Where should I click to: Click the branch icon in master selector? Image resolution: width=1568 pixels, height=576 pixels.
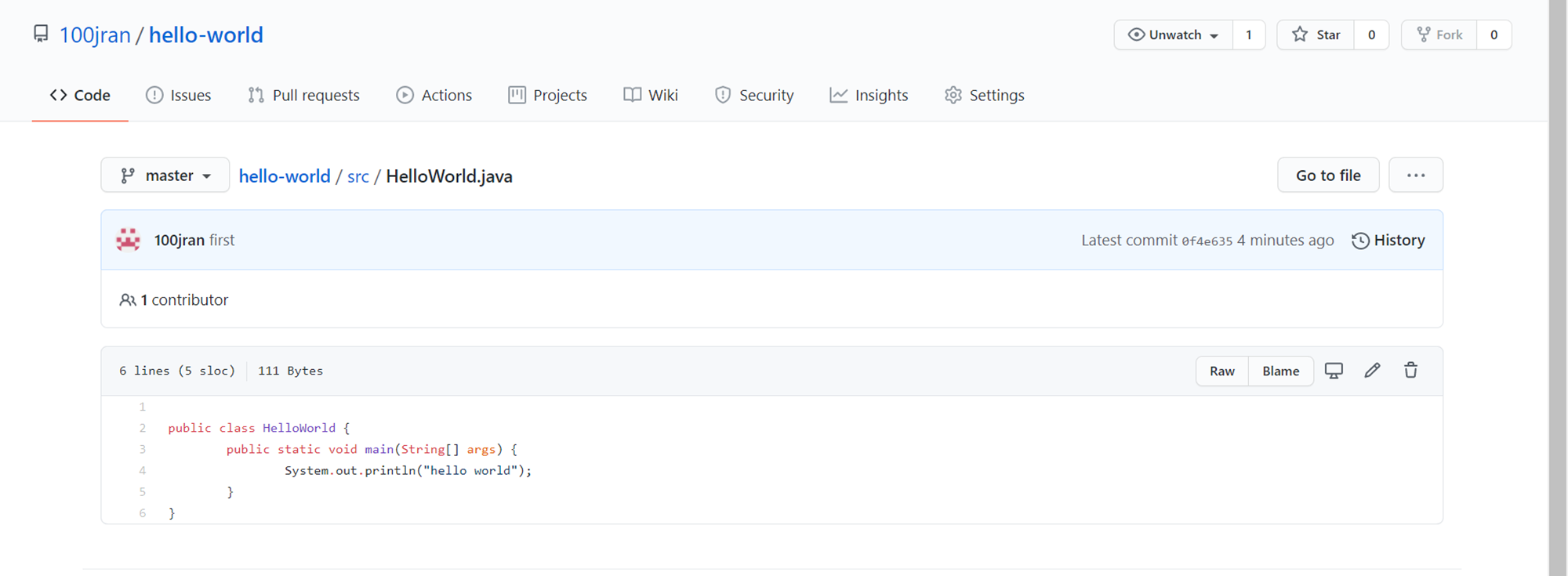pyautogui.click(x=127, y=176)
